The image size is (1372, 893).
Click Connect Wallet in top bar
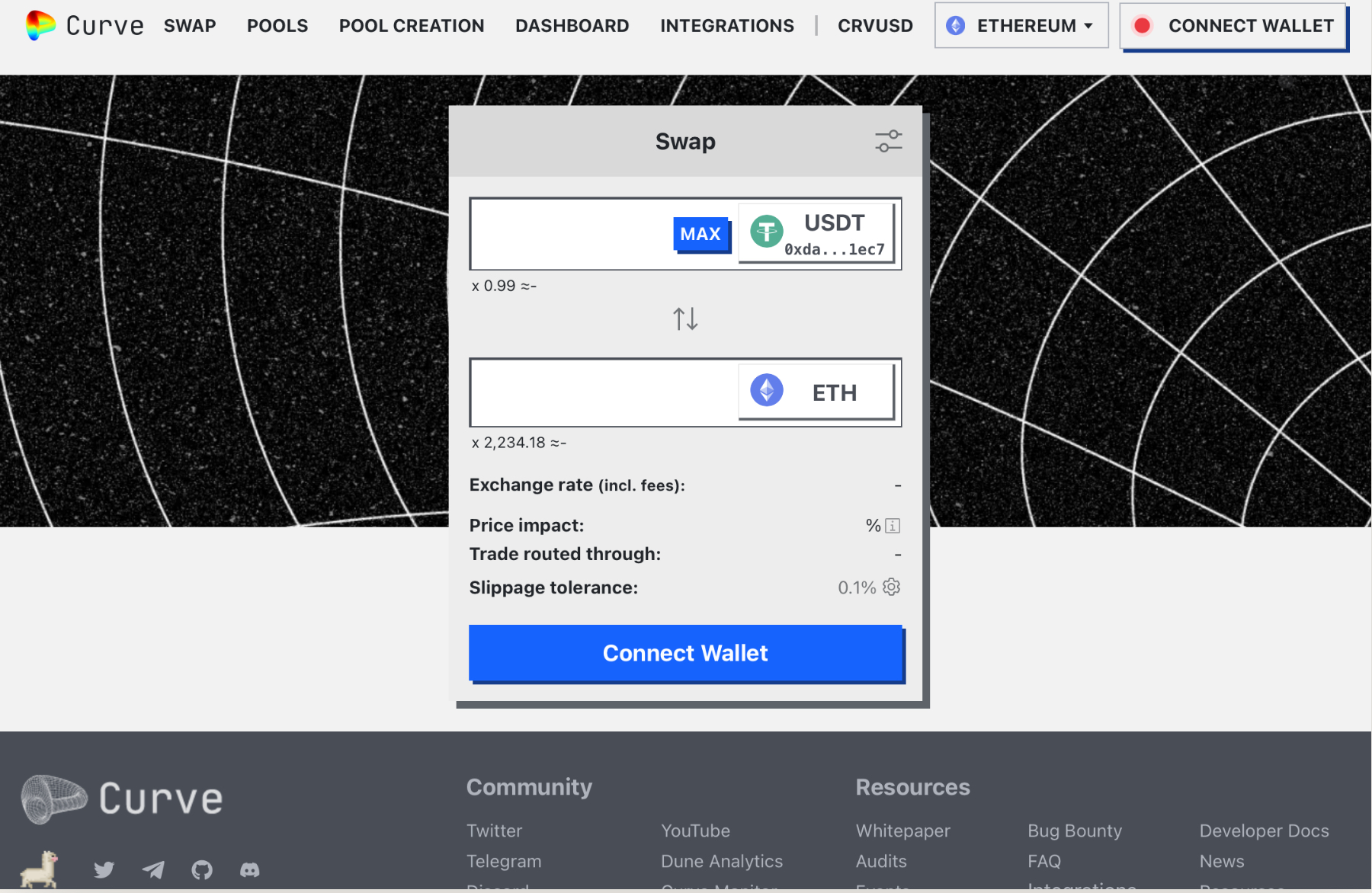(x=1233, y=26)
